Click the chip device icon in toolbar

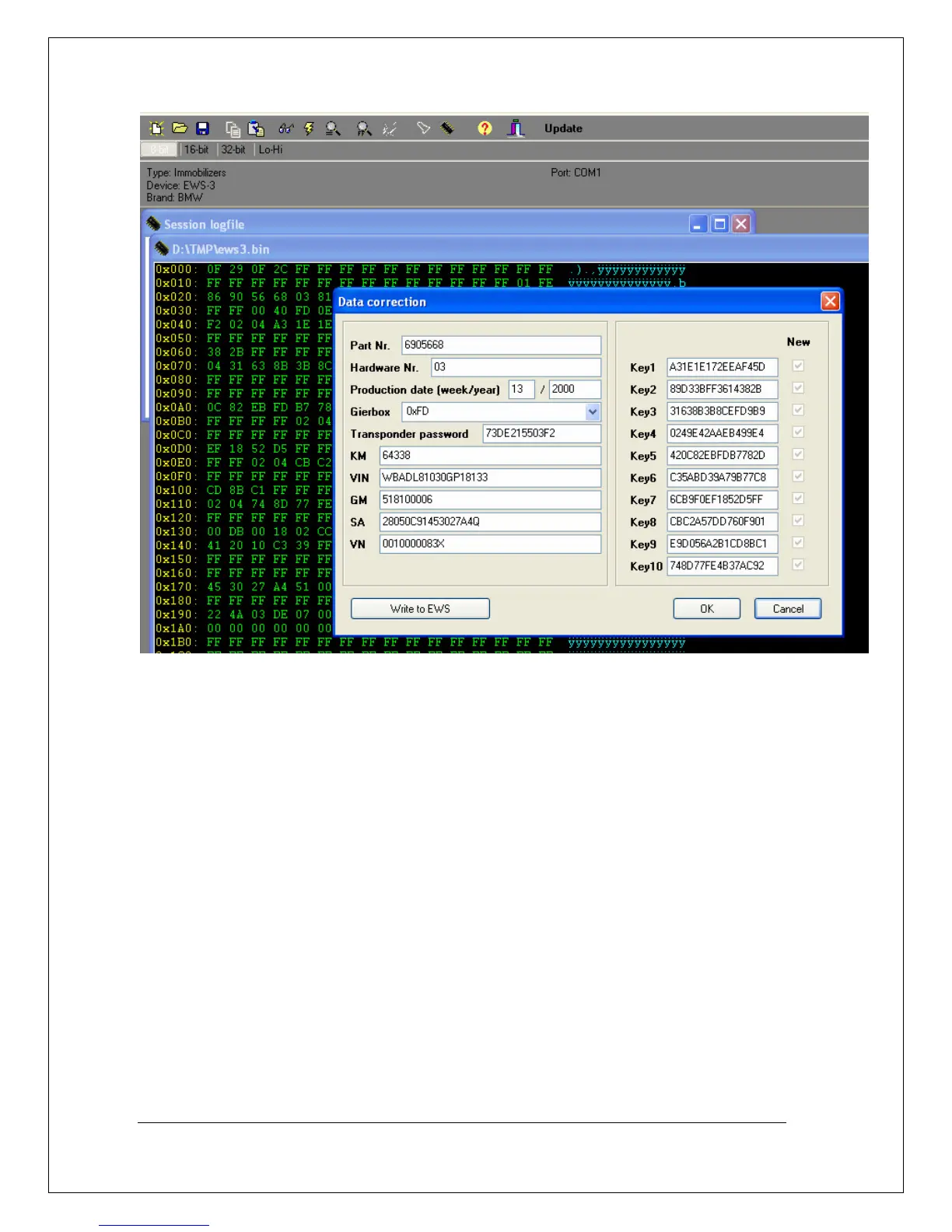pos(447,128)
